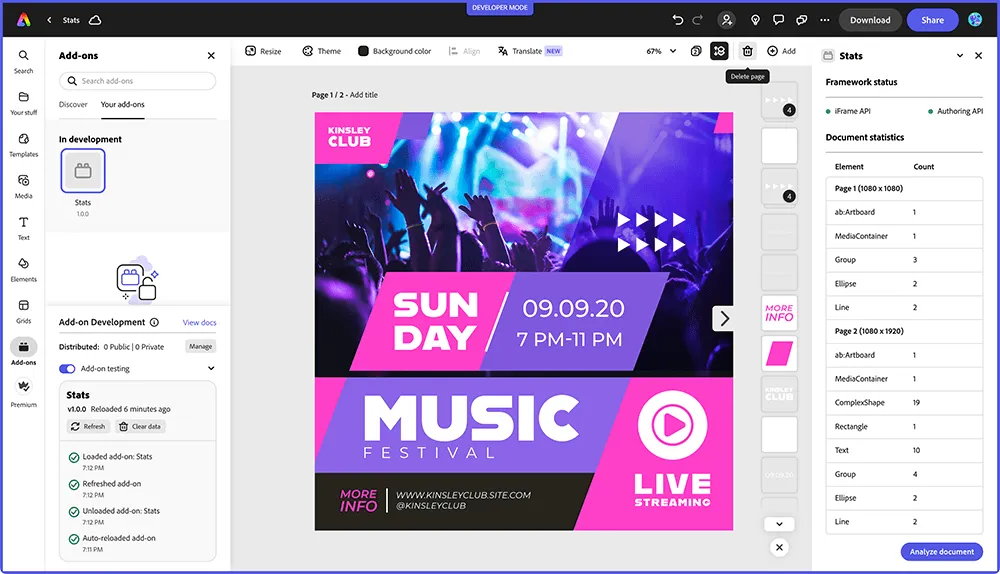1000x574 pixels.
Task: Open the Elements panel
Action: pos(23,268)
